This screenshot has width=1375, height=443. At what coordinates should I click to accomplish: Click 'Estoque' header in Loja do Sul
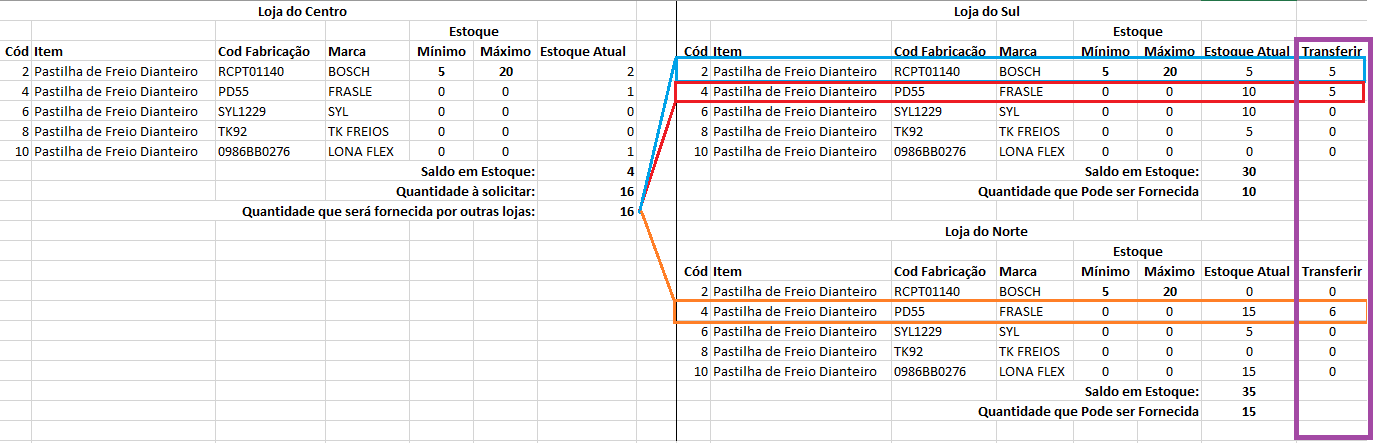point(1137,31)
